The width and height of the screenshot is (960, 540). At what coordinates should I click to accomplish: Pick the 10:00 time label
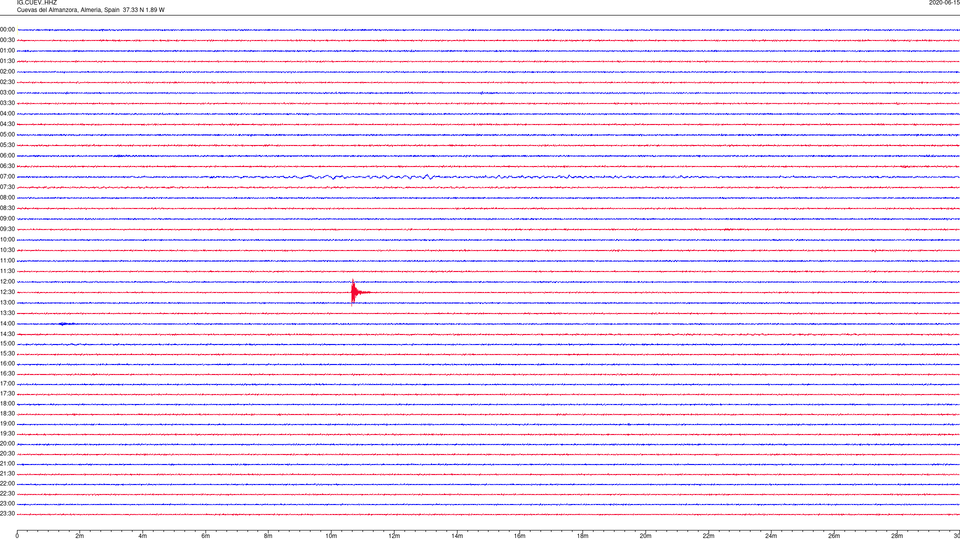click(7, 240)
